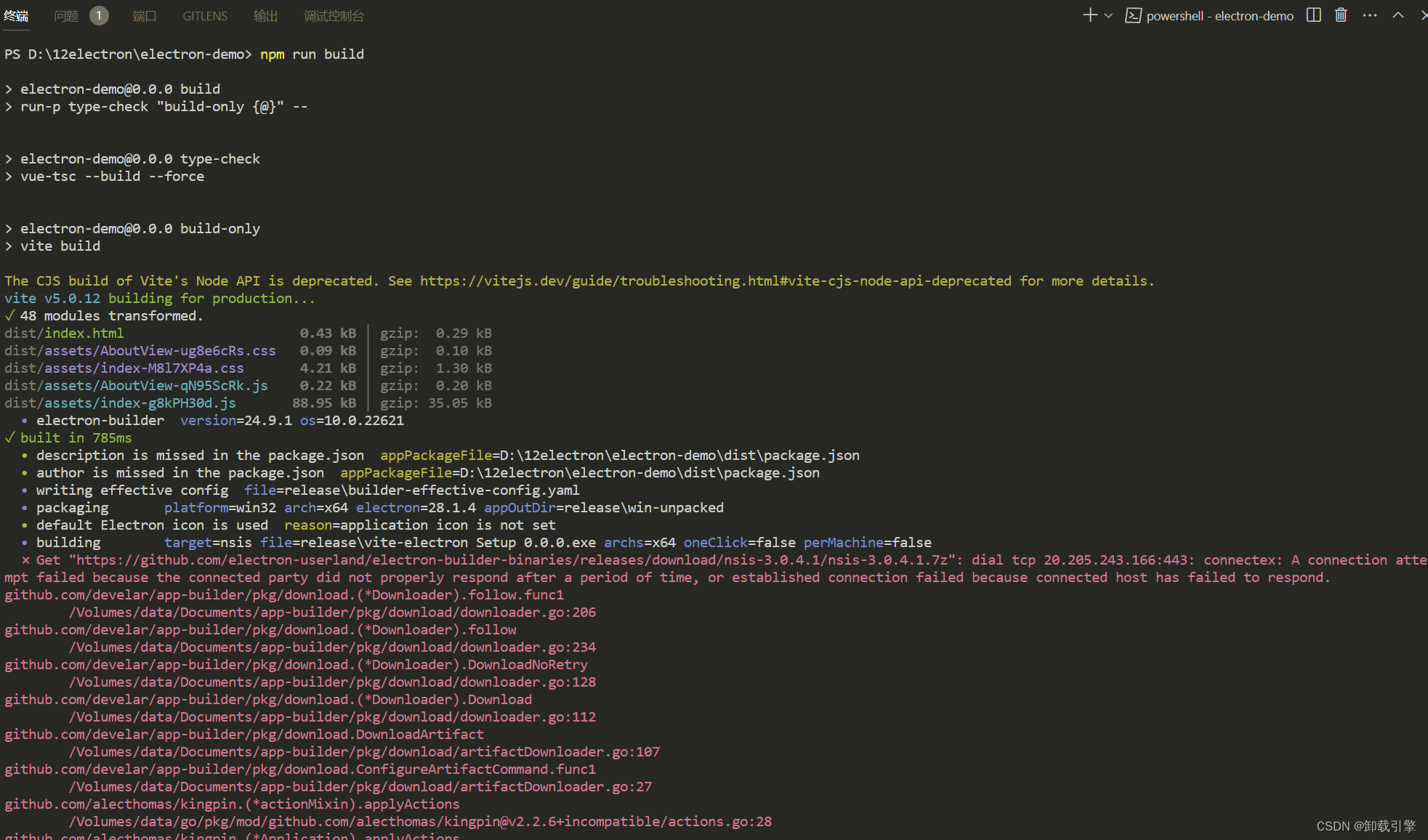Switch to the 端口 tab
Viewport: 1428px width, 840px height.
coord(144,16)
